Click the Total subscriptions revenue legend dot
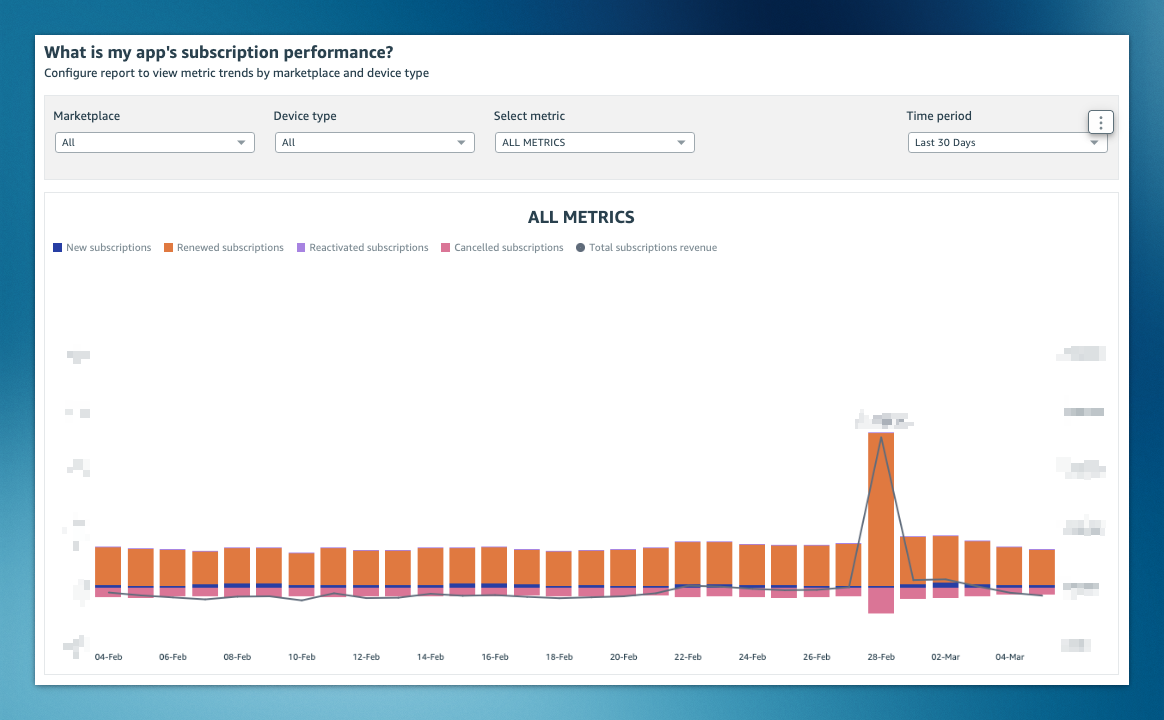 coord(580,247)
